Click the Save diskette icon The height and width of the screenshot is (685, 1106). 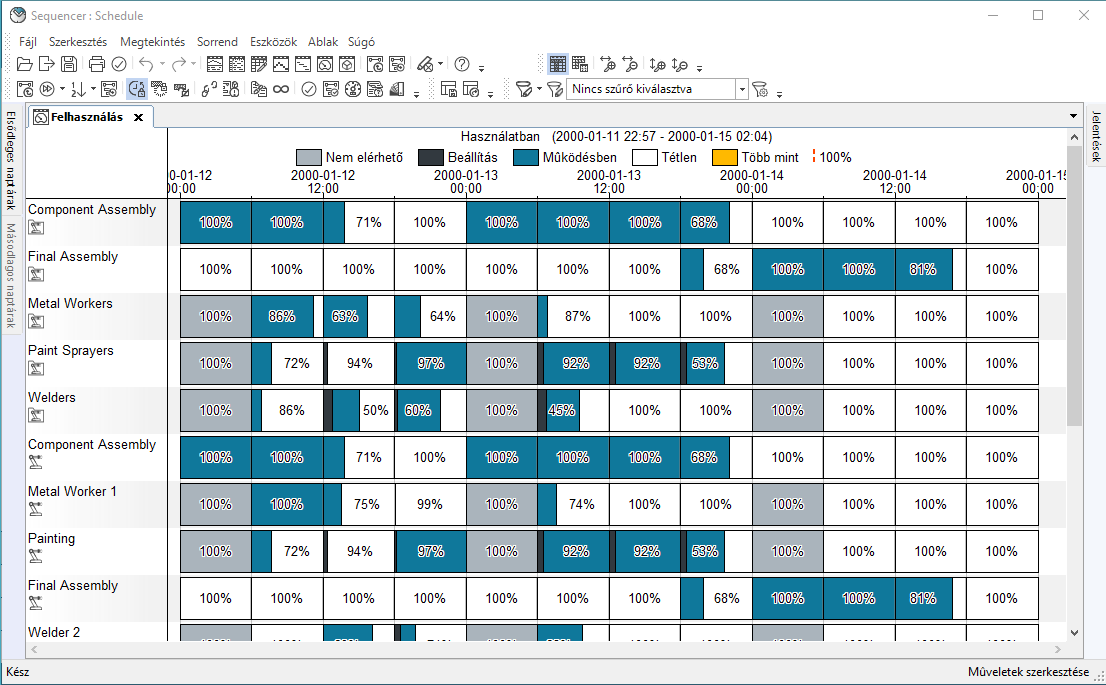click(x=69, y=64)
